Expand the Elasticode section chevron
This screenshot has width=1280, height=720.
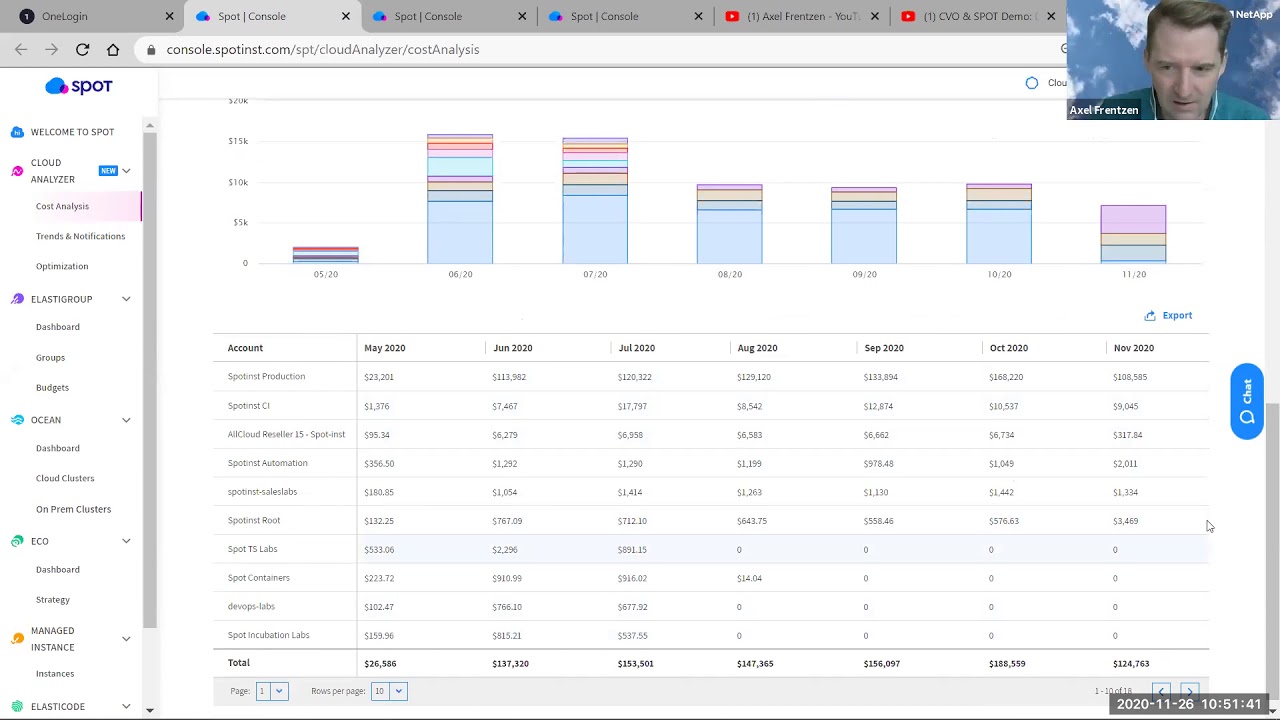(126, 706)
